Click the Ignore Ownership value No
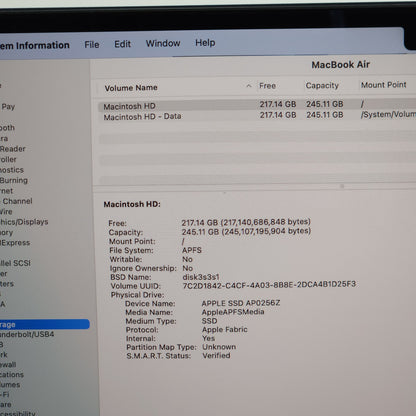Viewport: 416px width, 416px height. click(x=188, y=268)
